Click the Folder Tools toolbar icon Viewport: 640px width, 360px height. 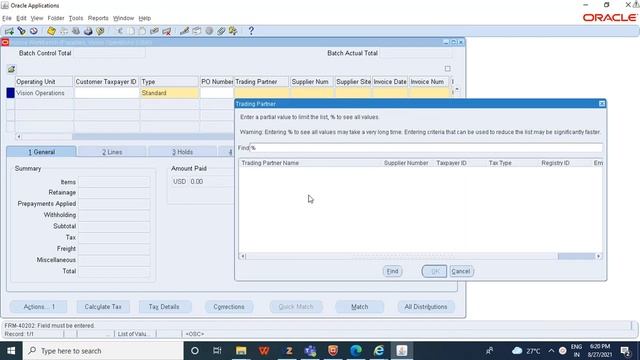tap(233, 31)
